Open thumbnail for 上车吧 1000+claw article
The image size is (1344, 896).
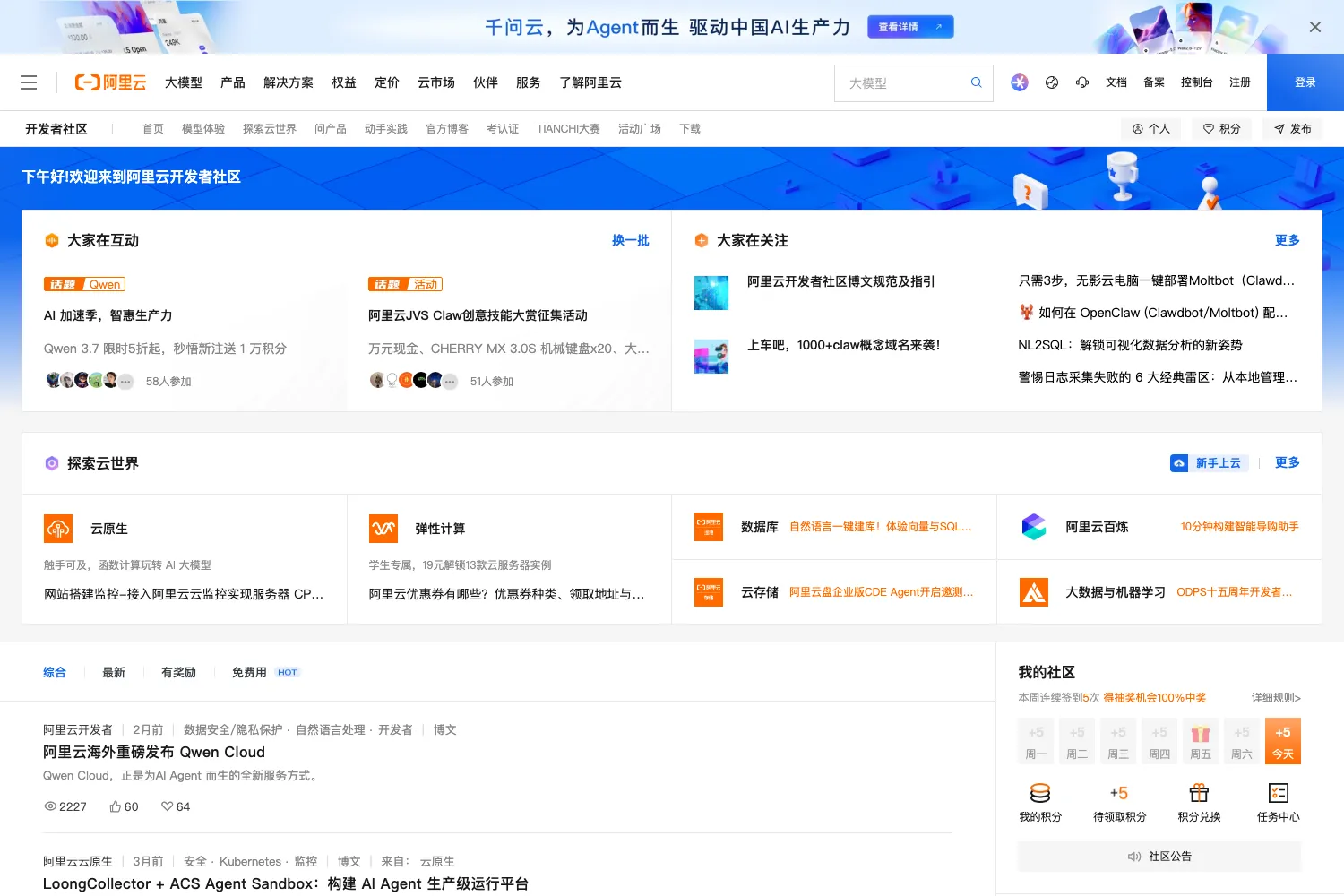tap(711, 357)
